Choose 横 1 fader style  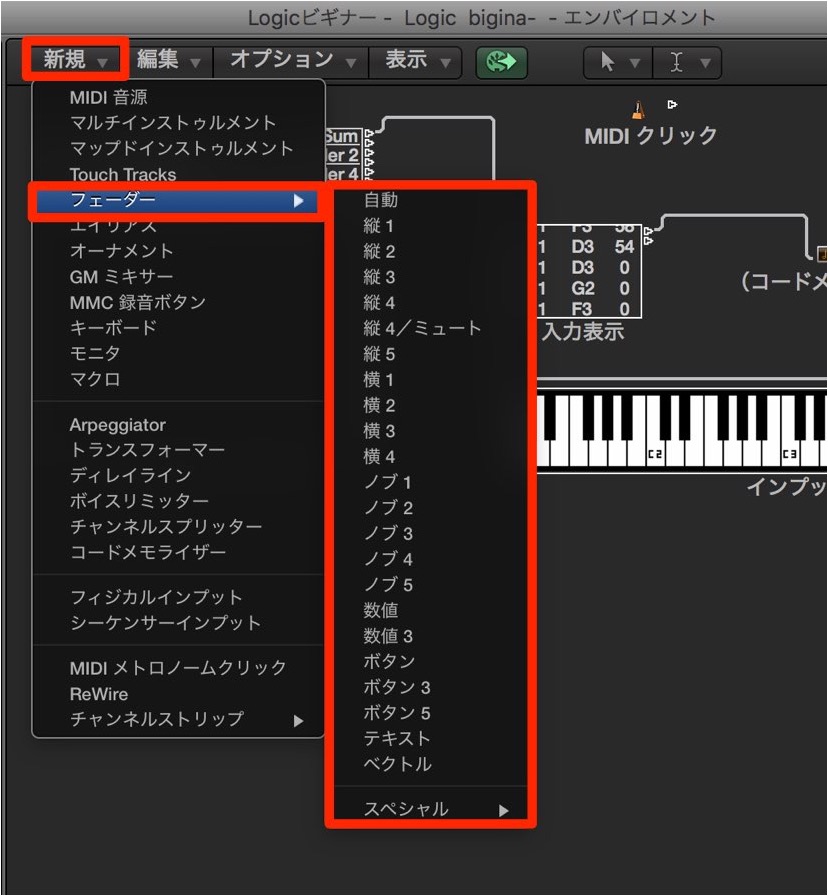coord(430,380)
